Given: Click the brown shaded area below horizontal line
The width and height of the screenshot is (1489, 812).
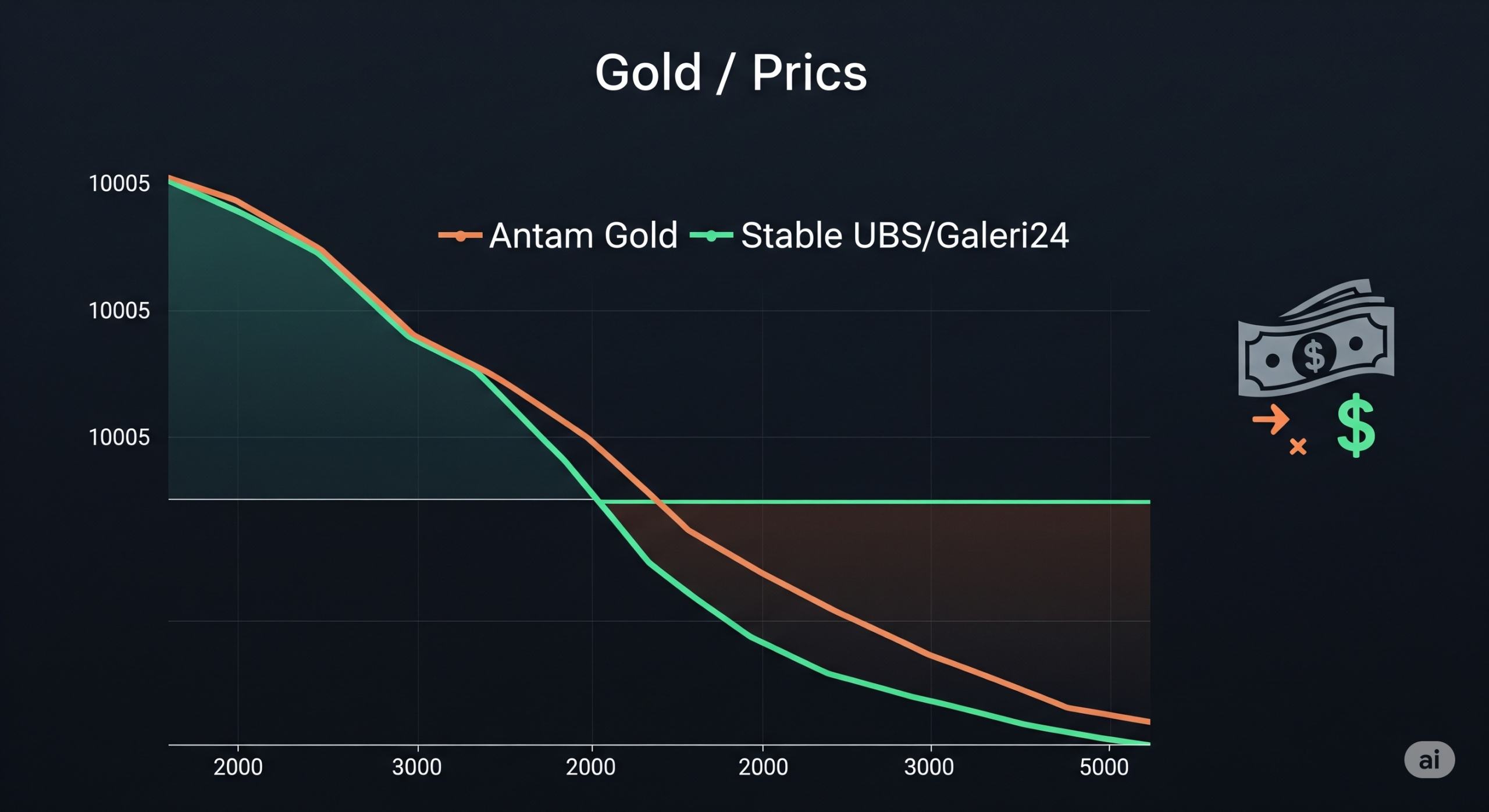Looking at the screenshot, I should 989,582.
